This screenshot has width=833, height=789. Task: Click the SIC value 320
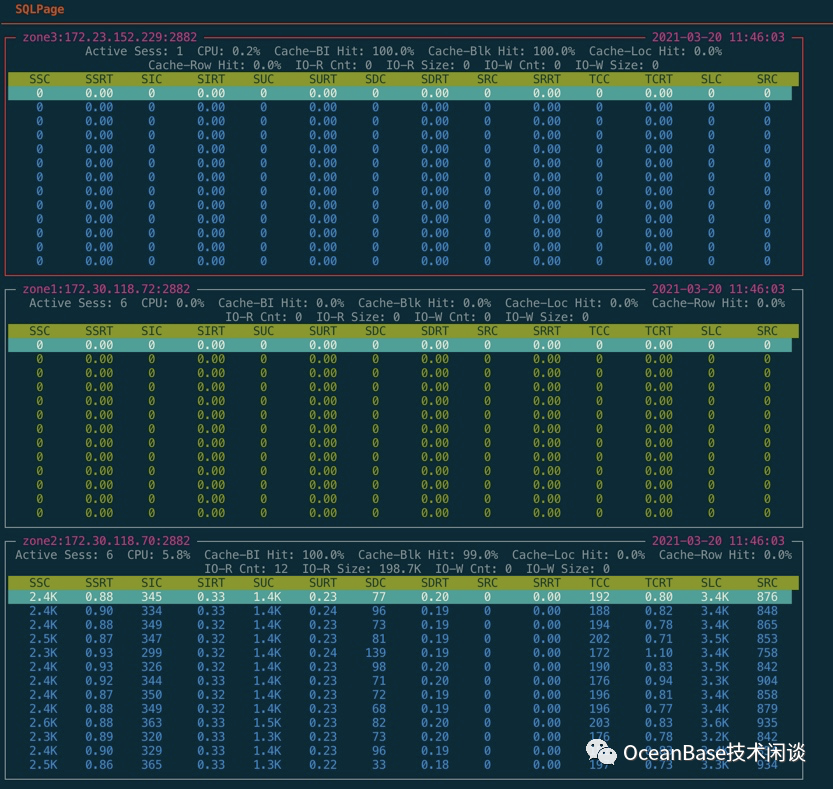point(151,737)
